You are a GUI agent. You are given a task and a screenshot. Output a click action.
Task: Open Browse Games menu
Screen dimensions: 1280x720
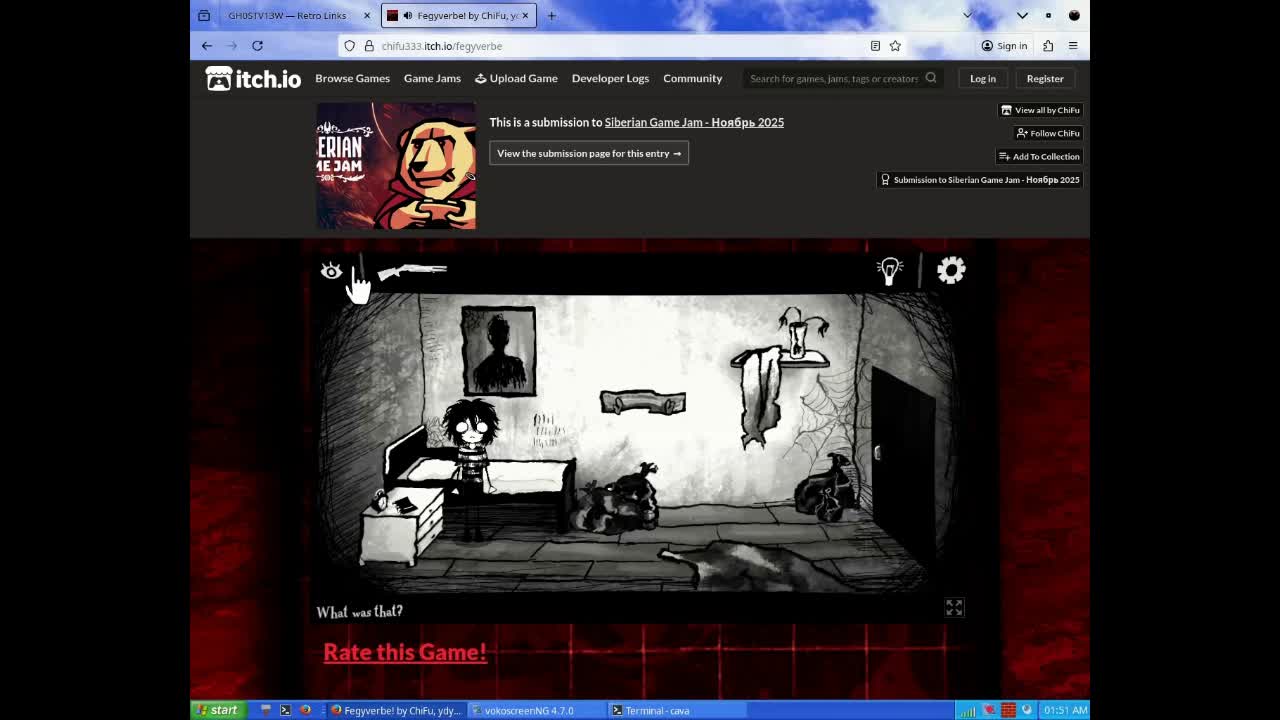click(352, 78)
